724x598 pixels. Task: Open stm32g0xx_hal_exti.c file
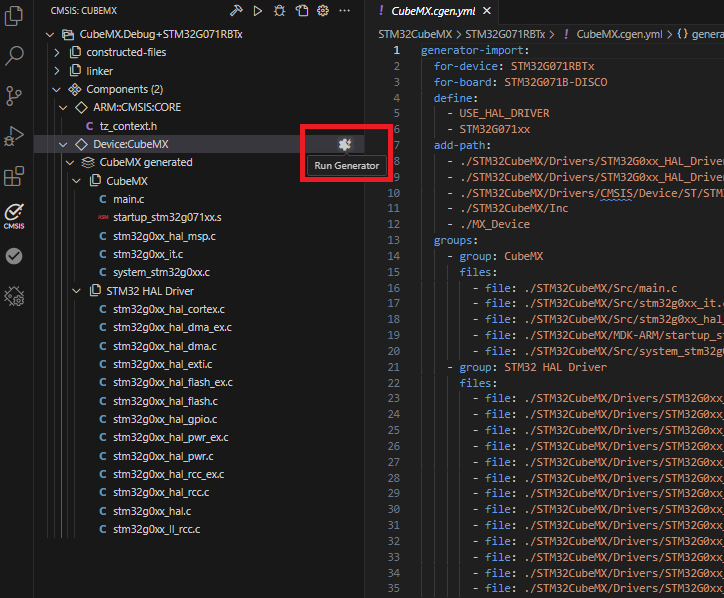[163, 364]
